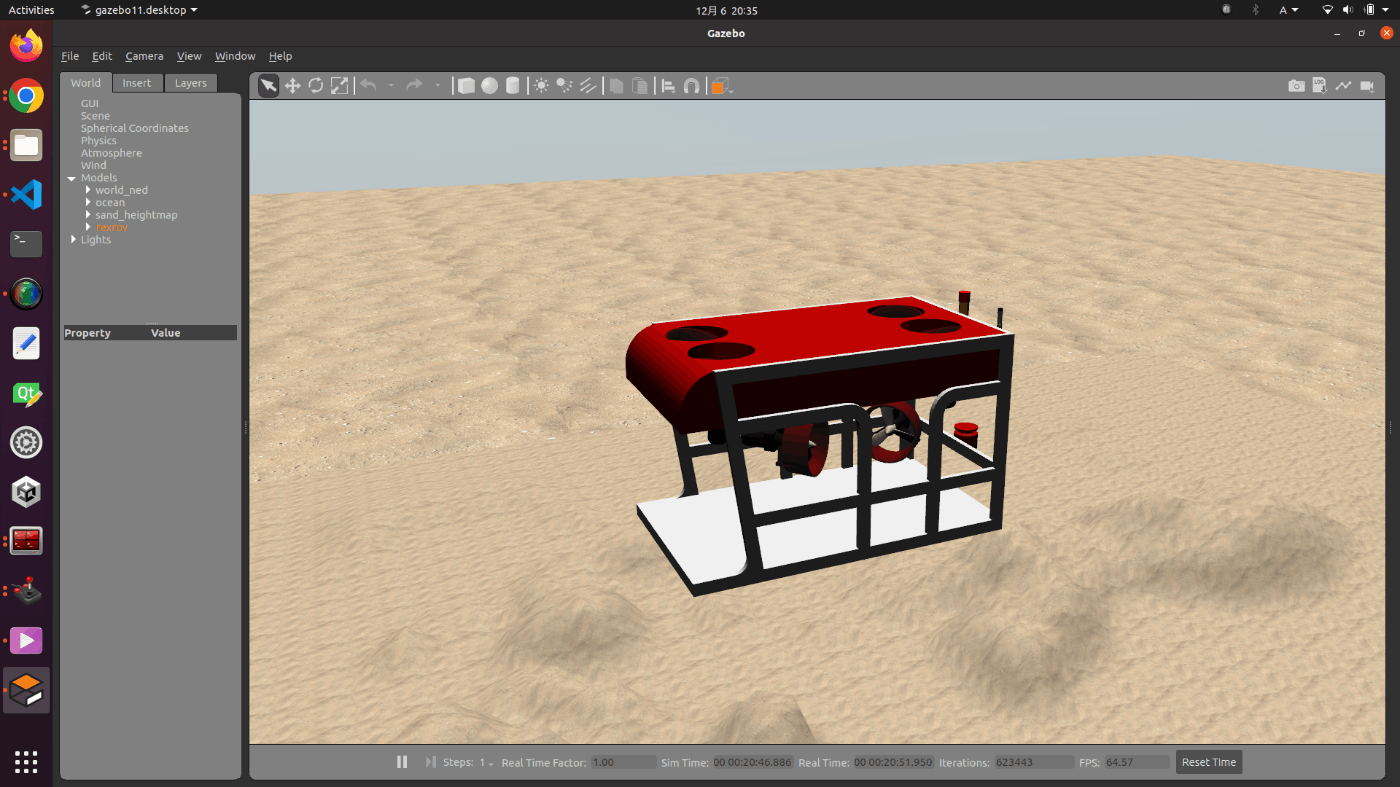1400x787 pixels.
Task: Expand the rexrov model entry
Action: coord(88,227)
